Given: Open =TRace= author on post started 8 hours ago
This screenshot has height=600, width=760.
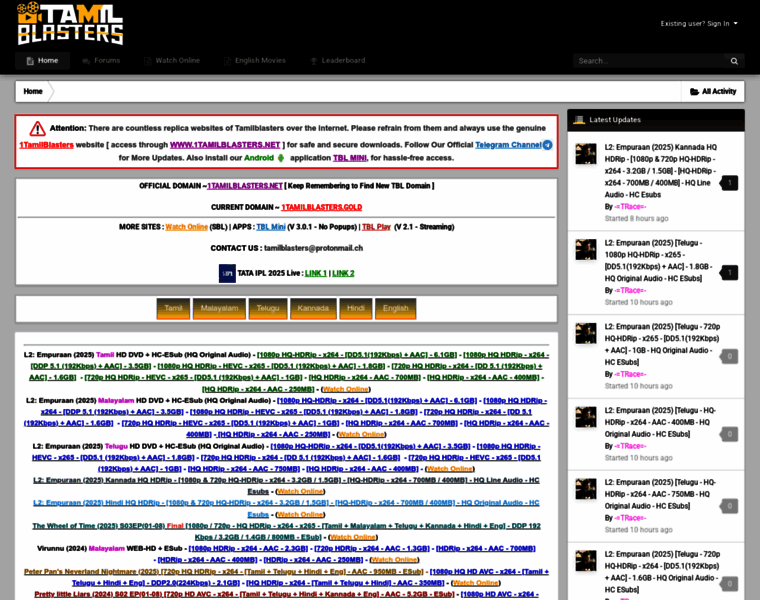Looking at the screenshot, I should pyautogui.click(x=630, y=207).
